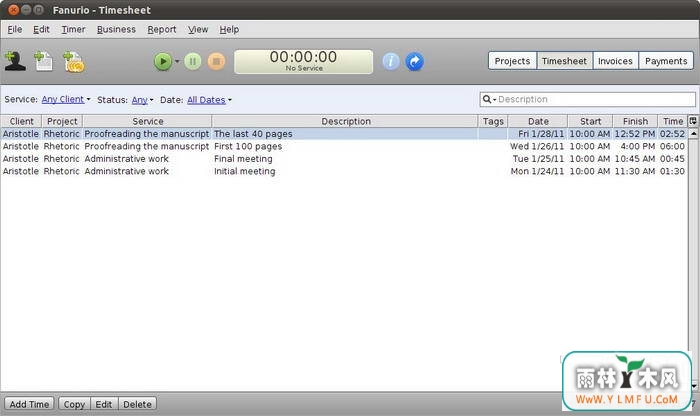
Task: Click the time value '02:52'
Action: point(672,134)
